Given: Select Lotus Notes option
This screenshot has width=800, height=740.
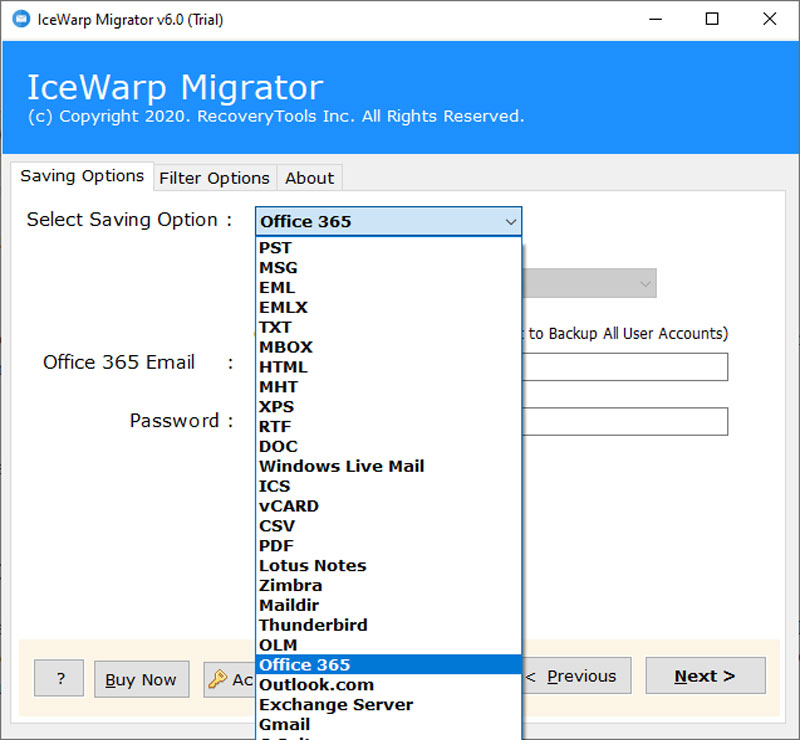Looking at the screenshot, I should [388, 566].
